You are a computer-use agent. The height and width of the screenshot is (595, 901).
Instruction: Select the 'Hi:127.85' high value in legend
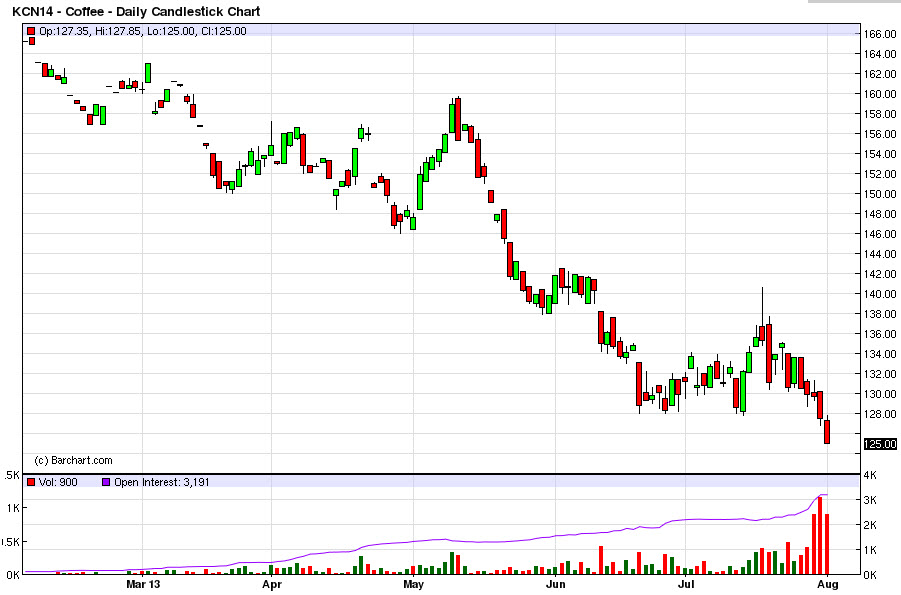118,31
